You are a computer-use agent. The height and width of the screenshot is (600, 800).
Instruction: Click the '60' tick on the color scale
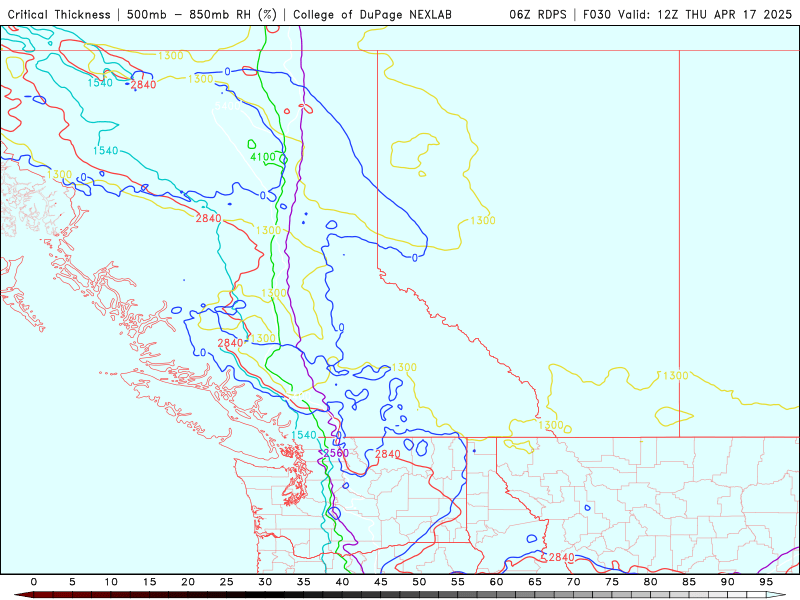(496, 582)
